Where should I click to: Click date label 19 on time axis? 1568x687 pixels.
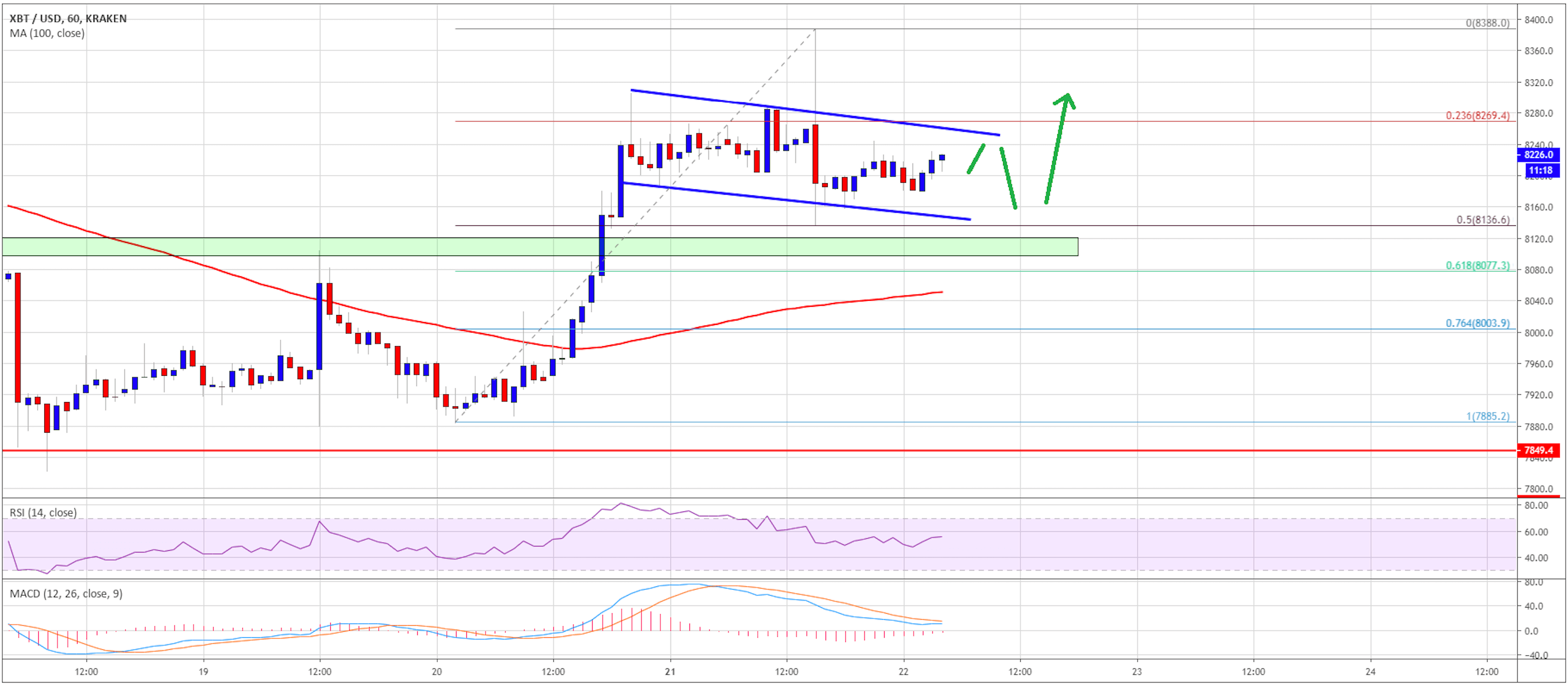pyautogui.click(x=203, y=671)
